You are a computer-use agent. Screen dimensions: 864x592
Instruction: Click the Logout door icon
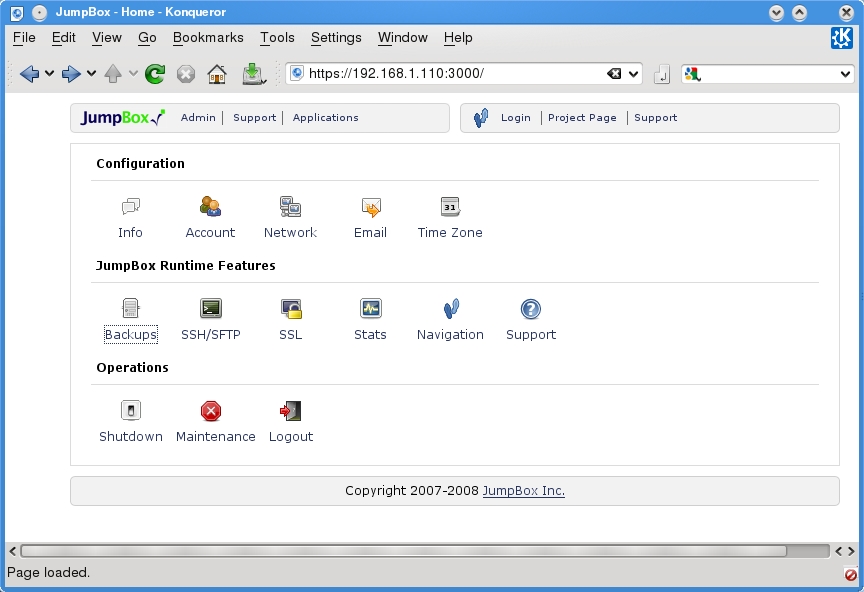click(291, 411)
